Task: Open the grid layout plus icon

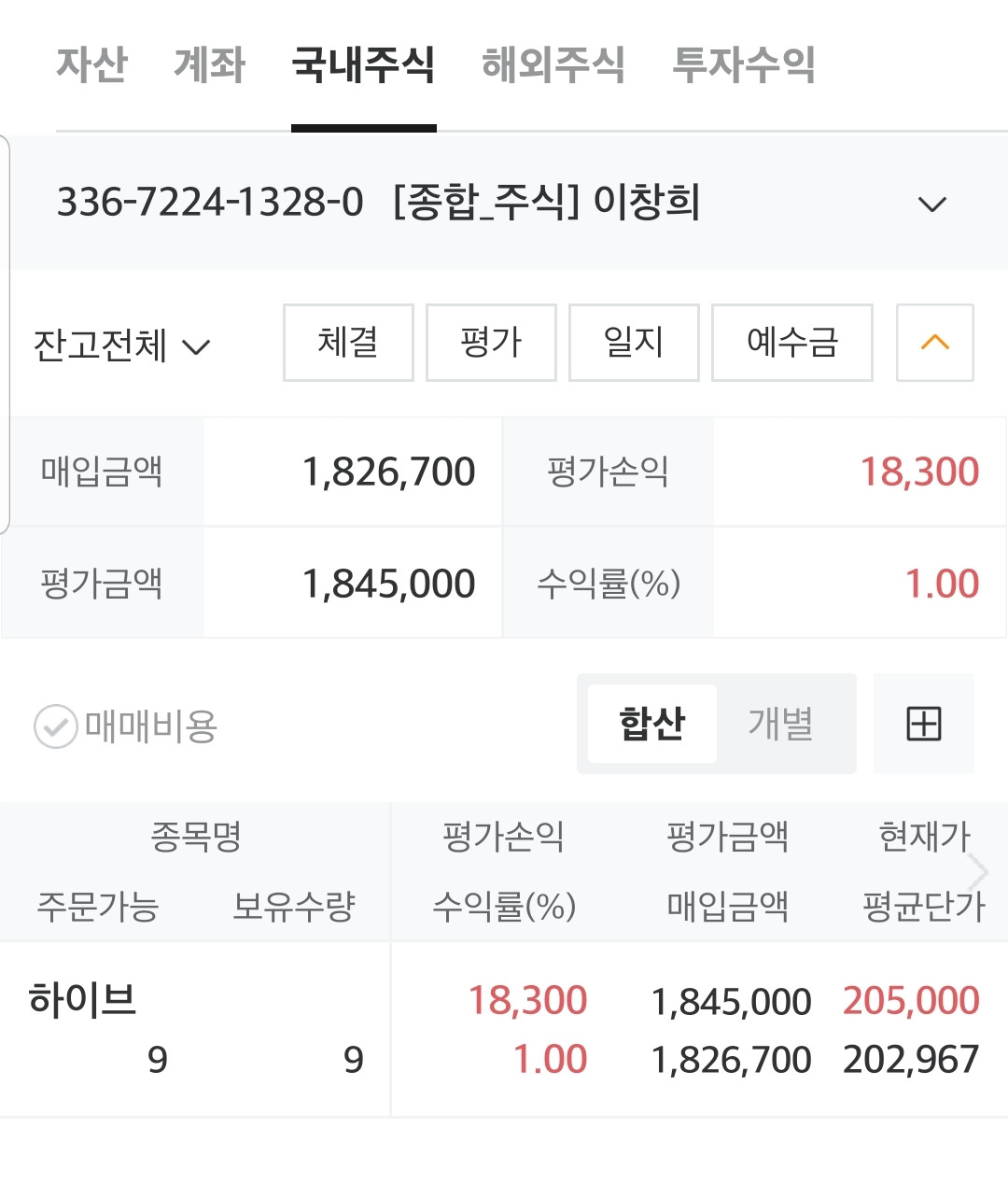Action: 924,724
